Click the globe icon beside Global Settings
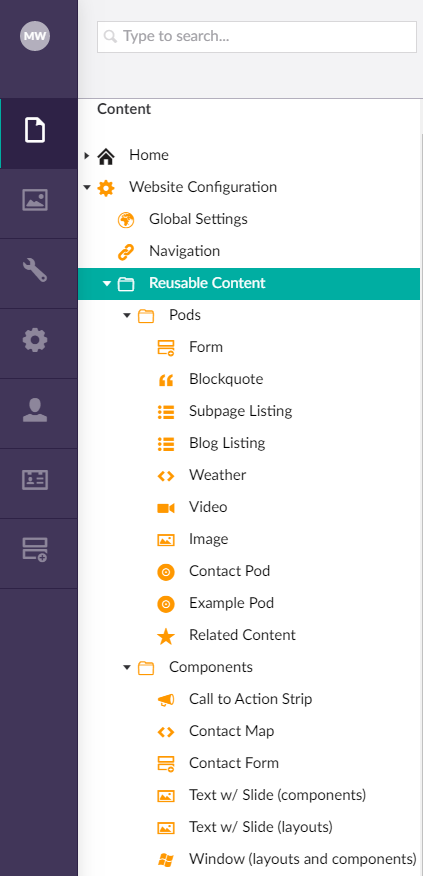This screenshot has height=876, width=423. 126,220
